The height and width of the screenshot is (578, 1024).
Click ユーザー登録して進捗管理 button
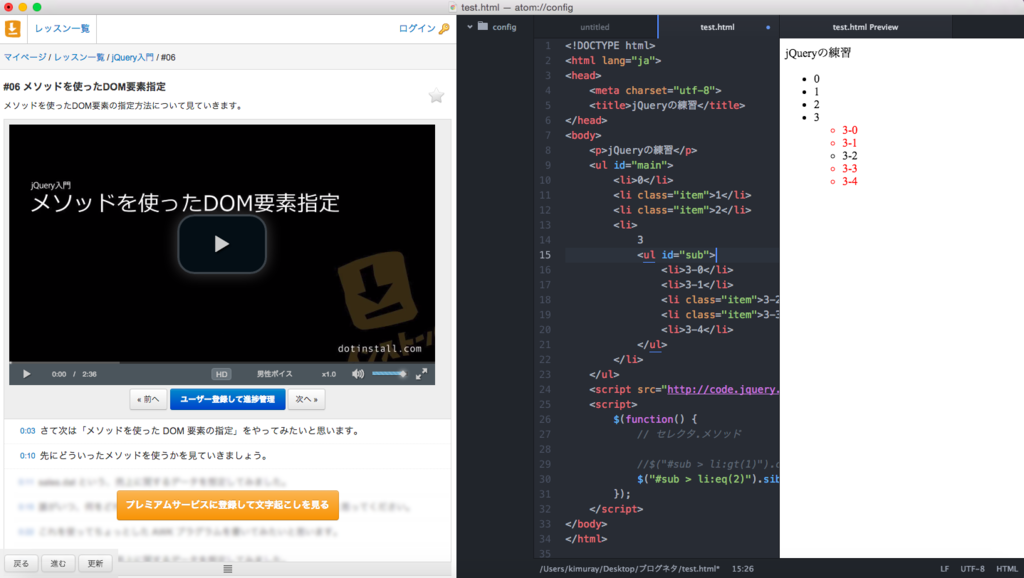pos(227,399)
